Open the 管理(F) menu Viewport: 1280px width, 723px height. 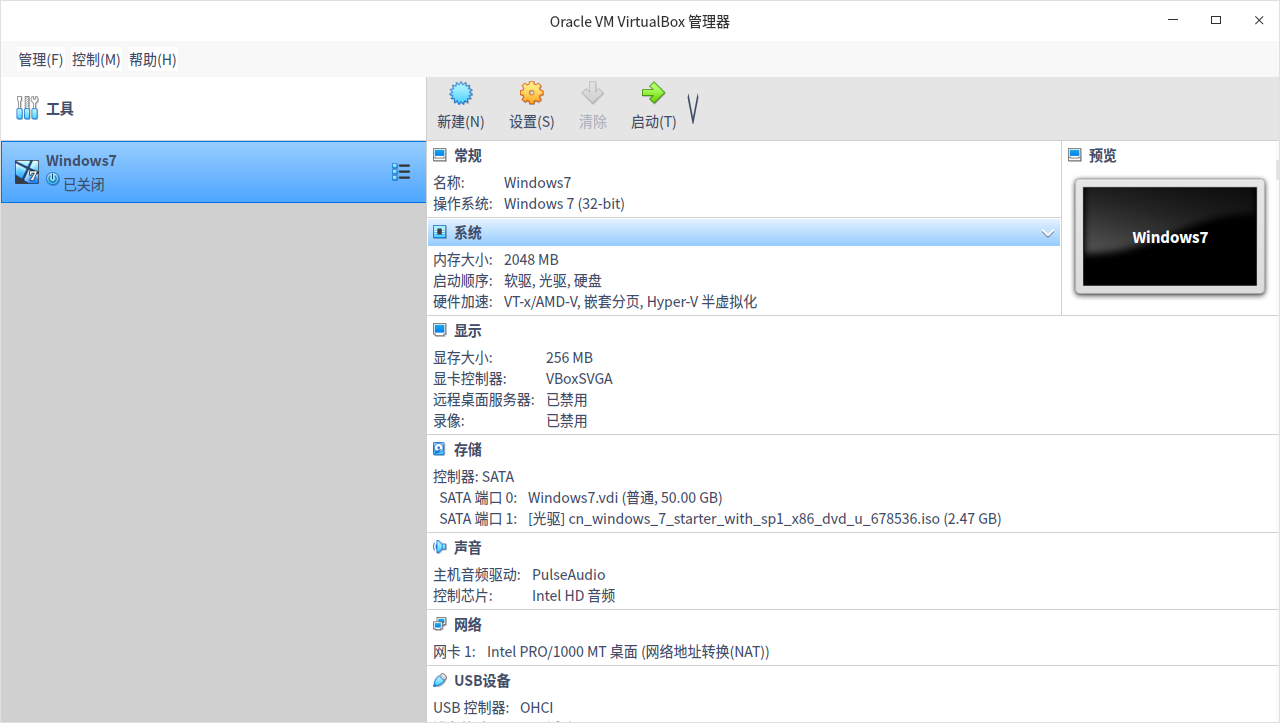pyautogui.click(x=41, y=60)
